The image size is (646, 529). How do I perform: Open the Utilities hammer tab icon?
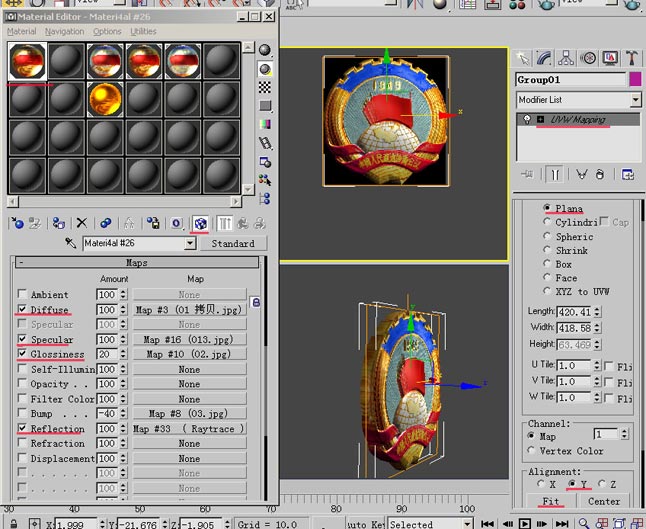click(x=631, y=59)
